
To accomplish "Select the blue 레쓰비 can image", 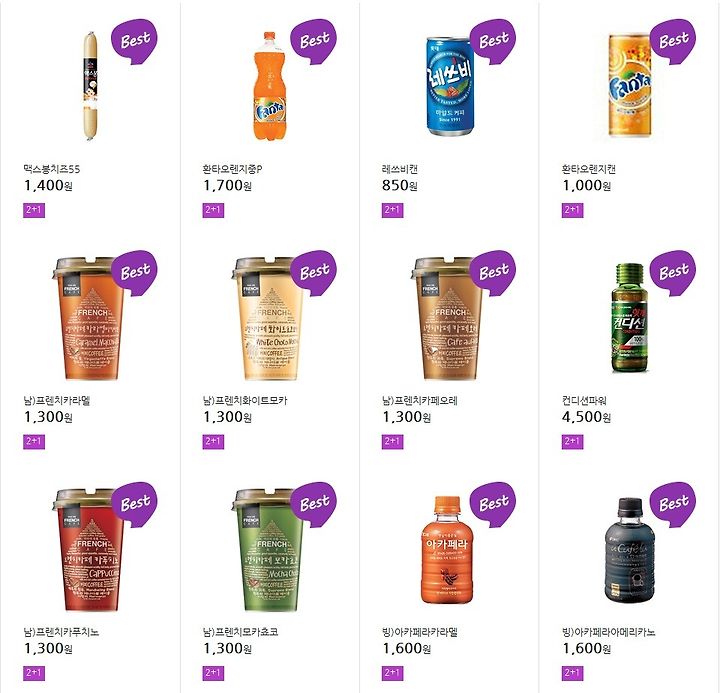I will [450, 86].
